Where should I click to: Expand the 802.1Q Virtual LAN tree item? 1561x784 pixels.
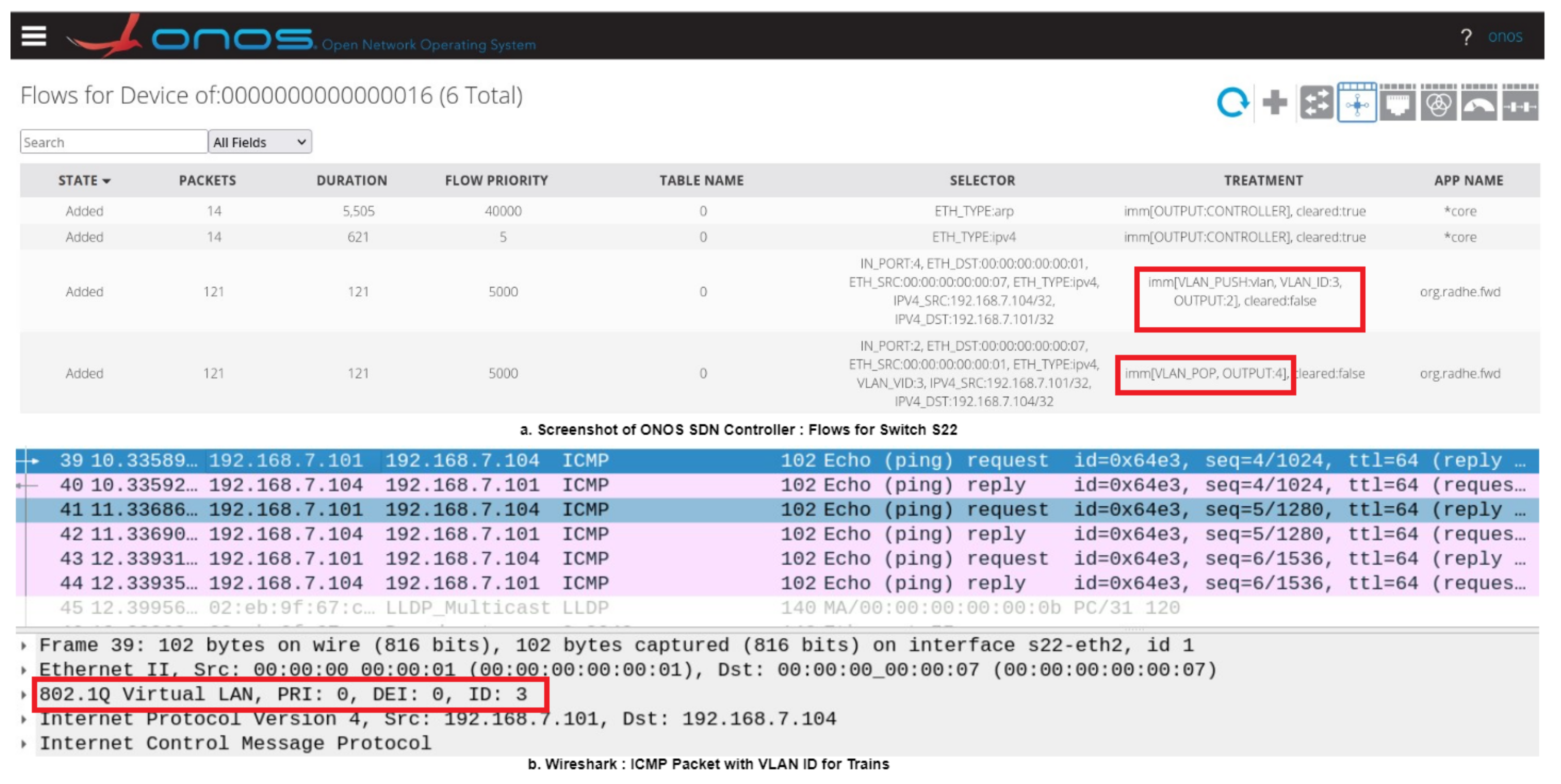(x=23, y=694)
